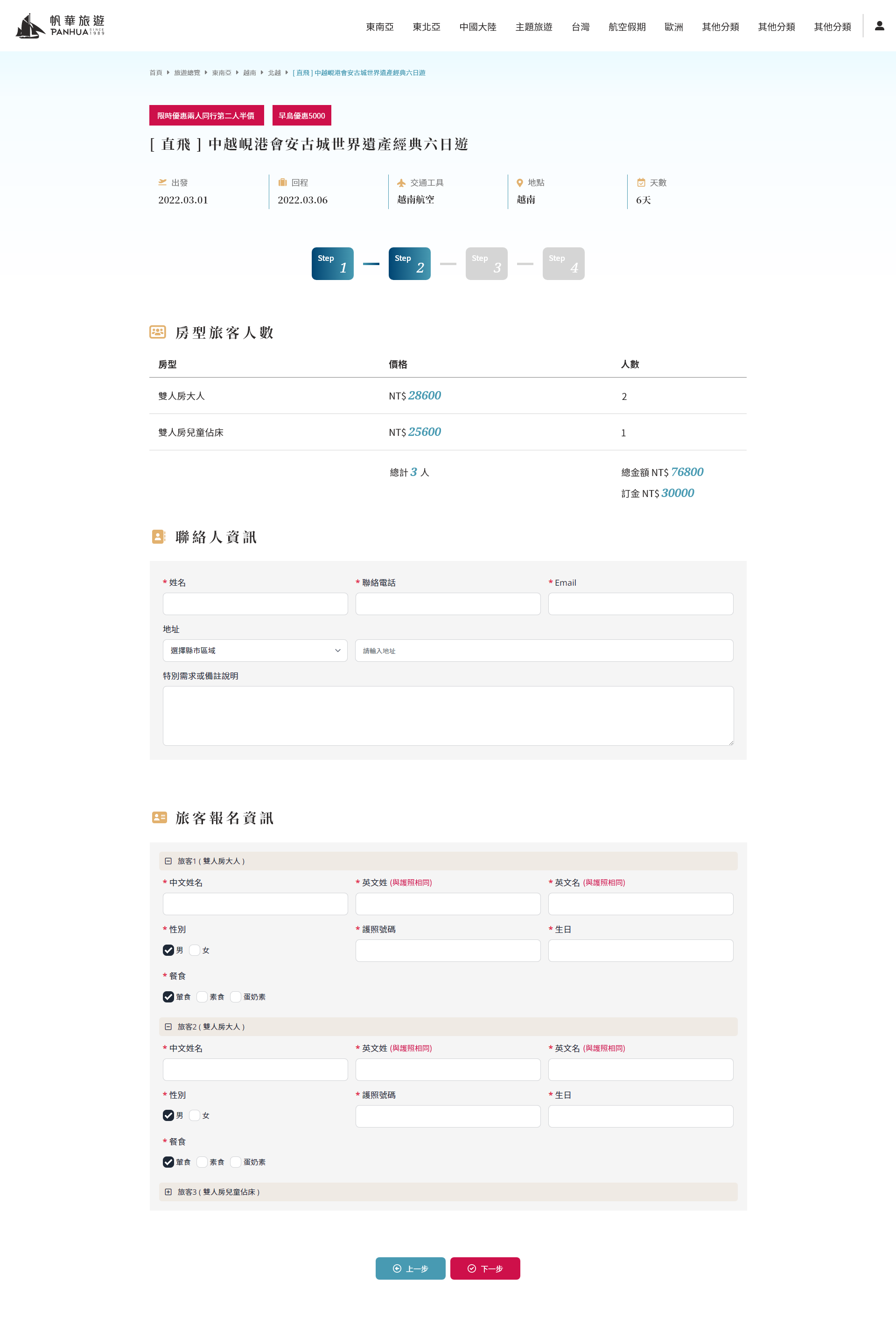Select meat meal for traveler 2
This screenshot has width=896, height=1331.
click(168, 1162)
